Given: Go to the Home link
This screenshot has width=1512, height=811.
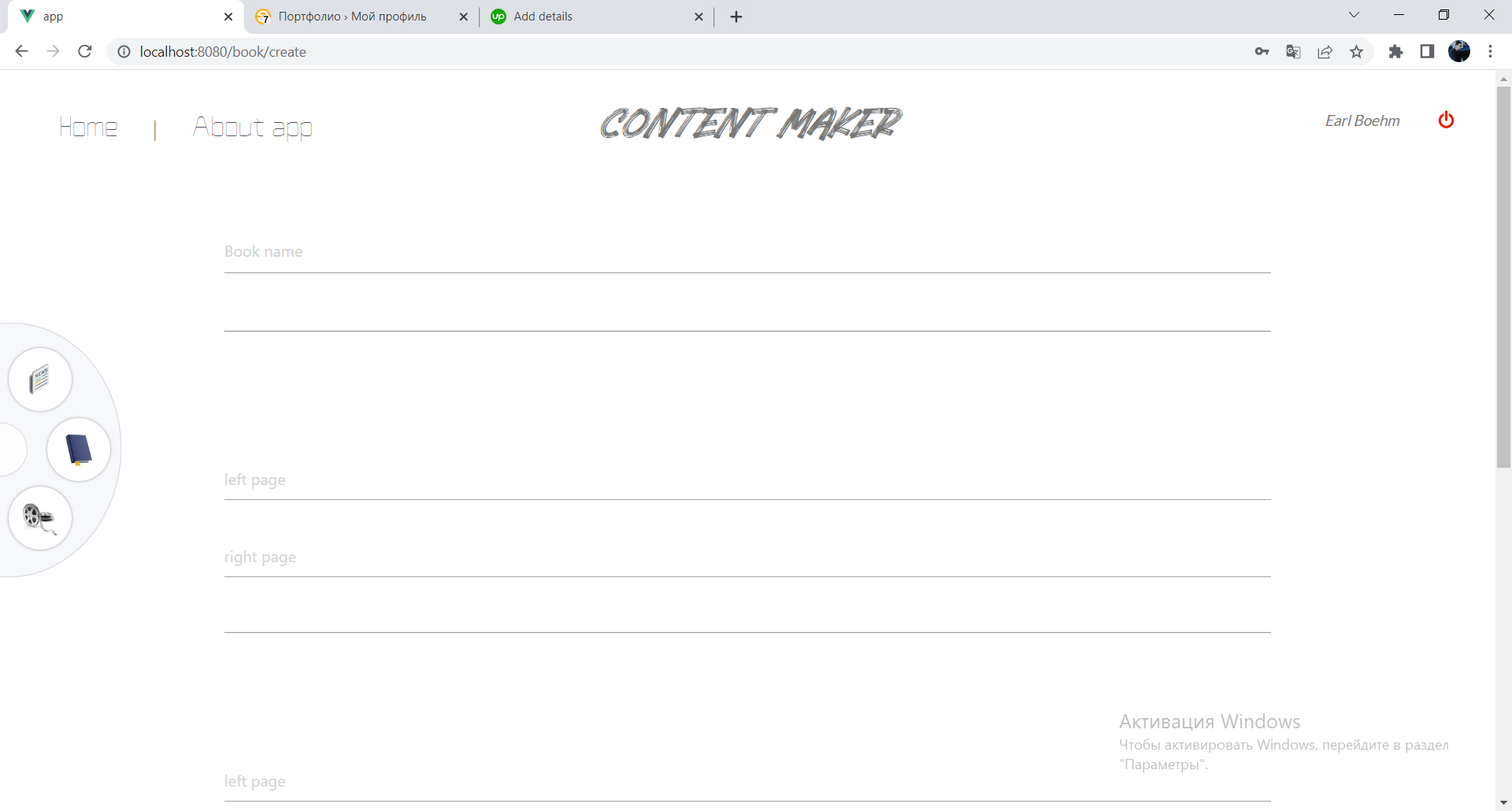Looking at the screenshot, I should pyautogui.click(x=88, y=127).
